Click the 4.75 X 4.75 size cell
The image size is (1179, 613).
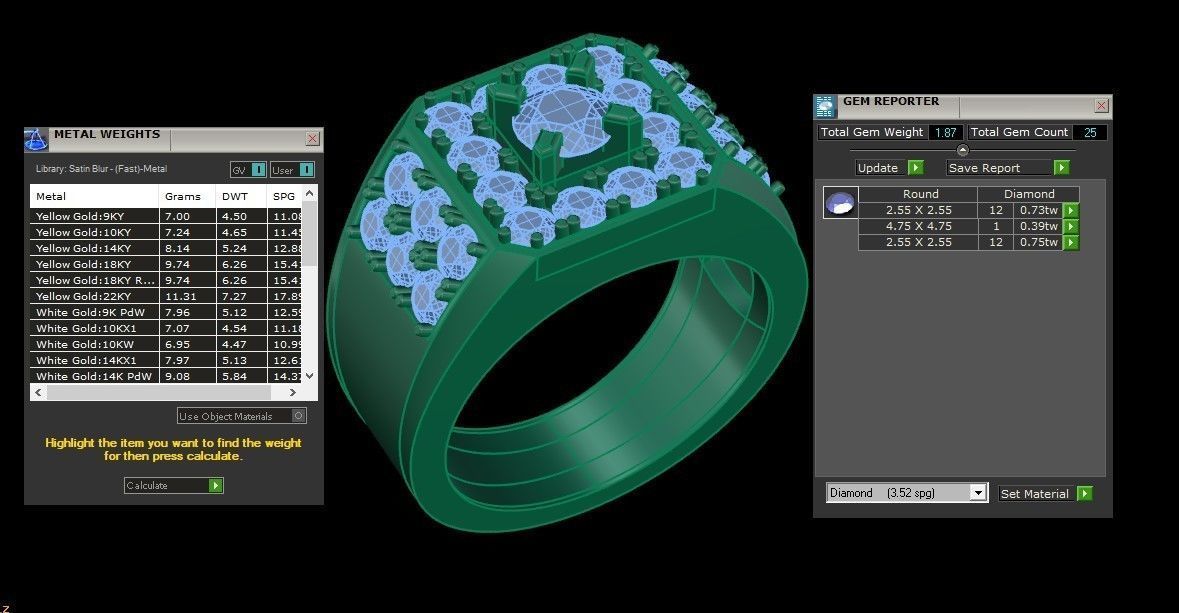(918, 226)
